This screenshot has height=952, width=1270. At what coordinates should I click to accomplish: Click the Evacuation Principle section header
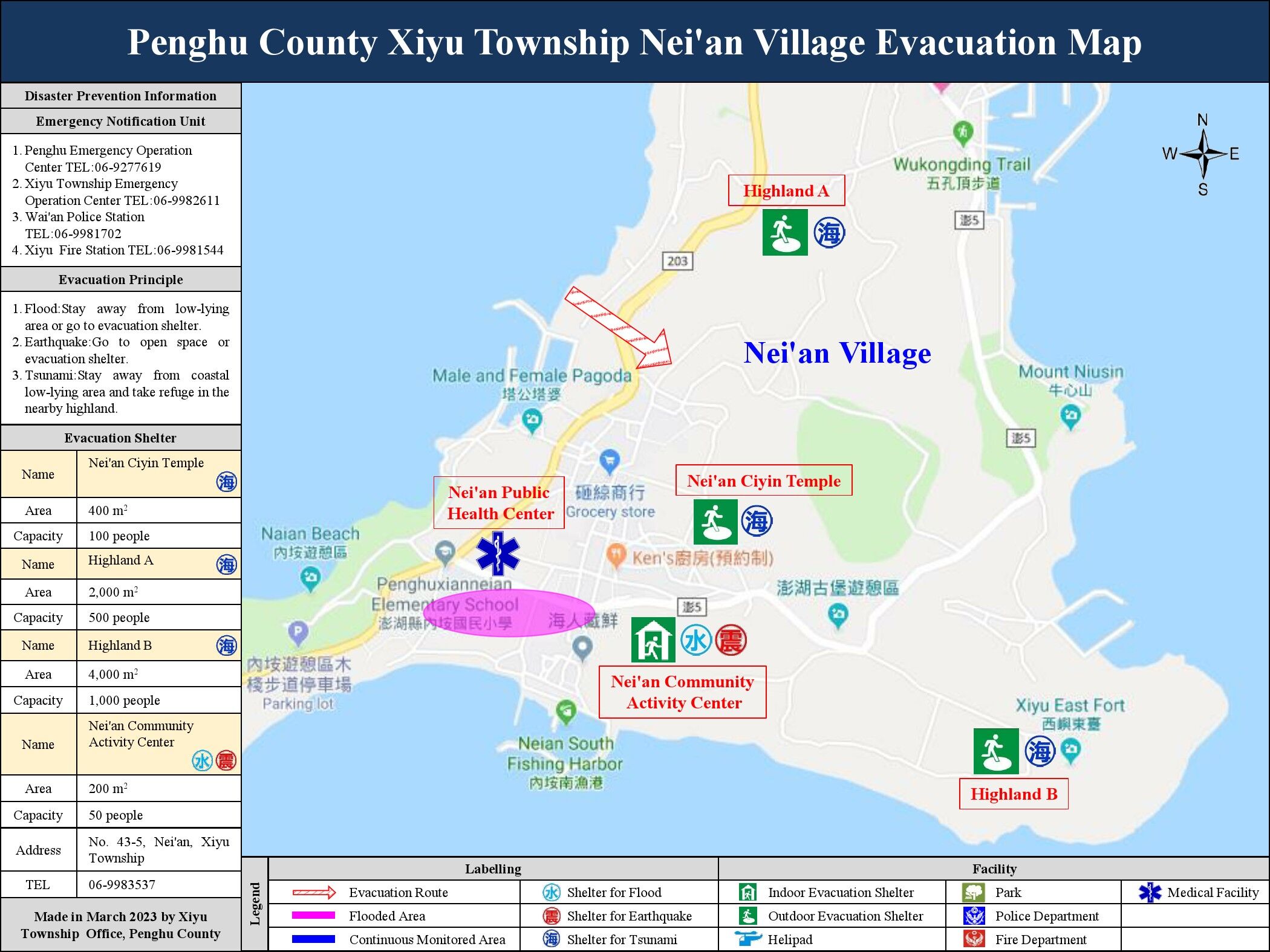tap(120, 279)
